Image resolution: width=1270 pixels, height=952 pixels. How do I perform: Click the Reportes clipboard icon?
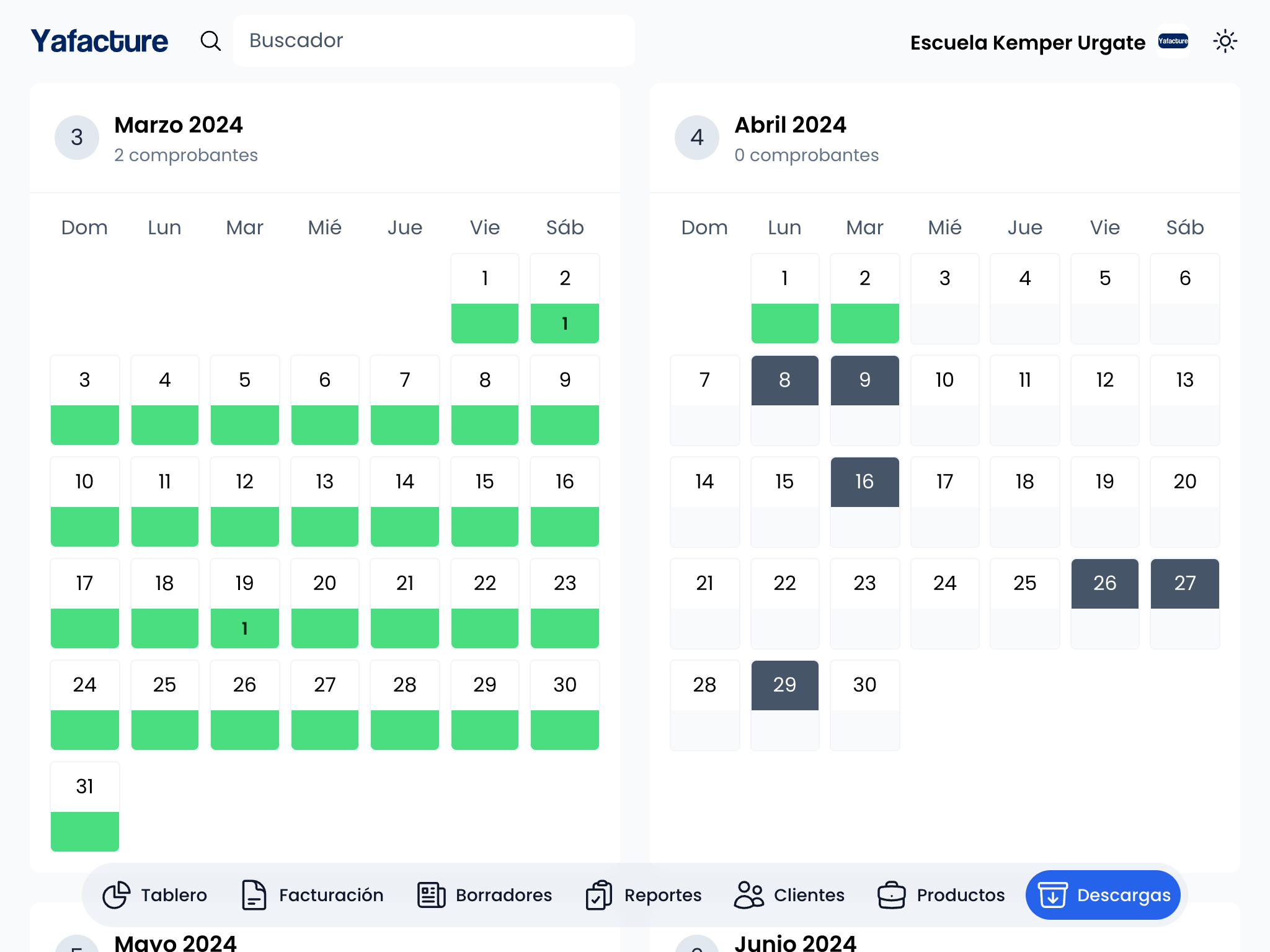[x=599, y=895]
